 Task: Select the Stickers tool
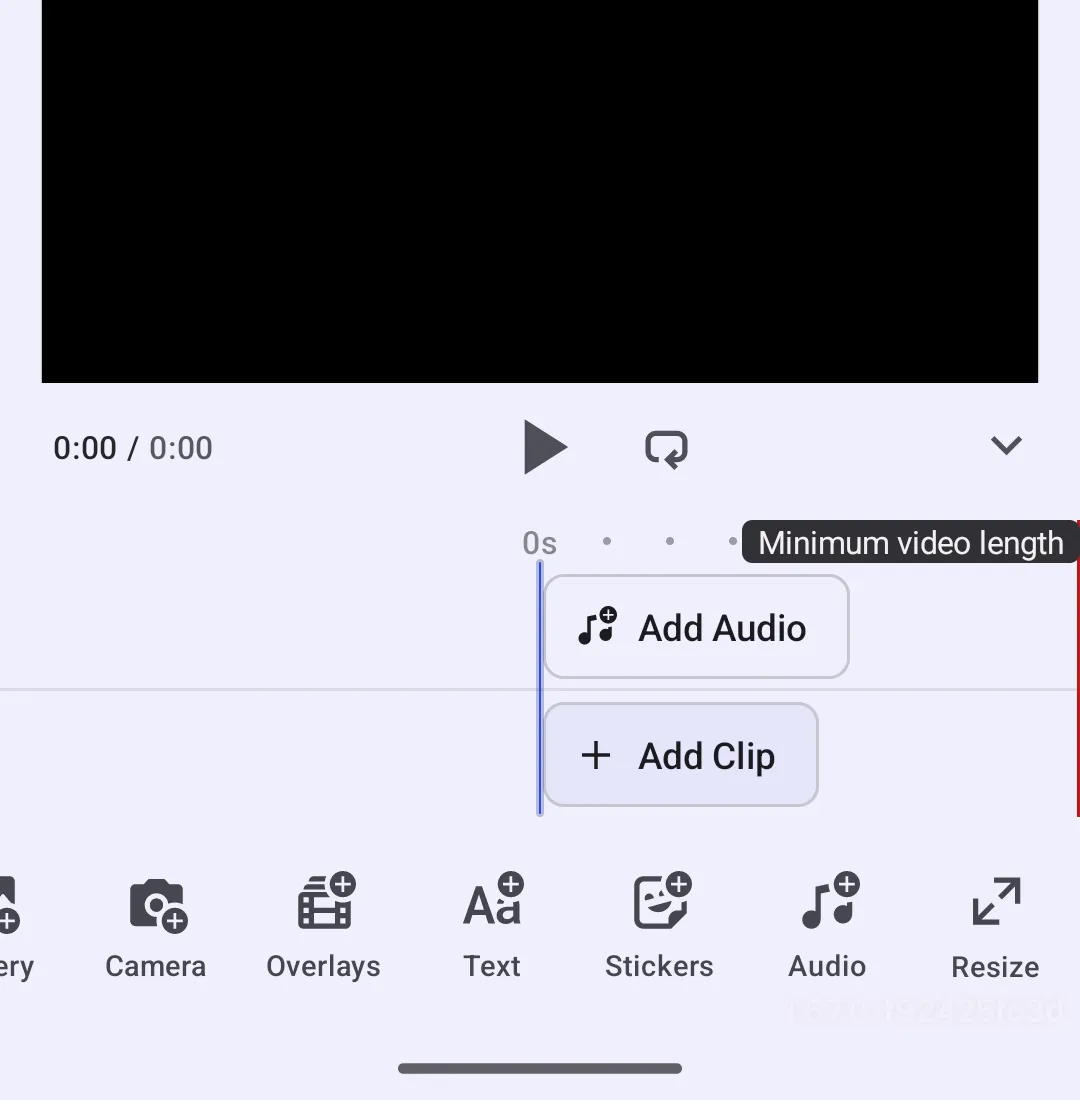[x=658, y=925]
